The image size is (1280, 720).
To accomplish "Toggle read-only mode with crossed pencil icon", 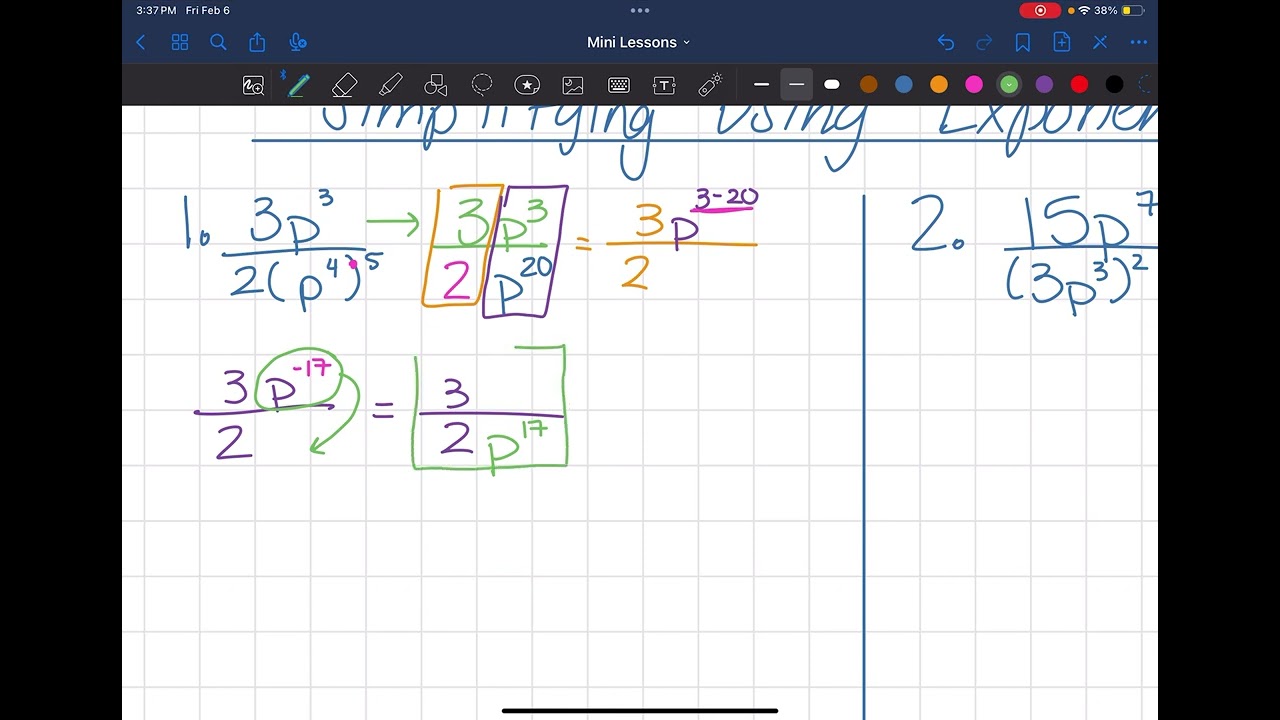I will click(x=1100, y=42).
